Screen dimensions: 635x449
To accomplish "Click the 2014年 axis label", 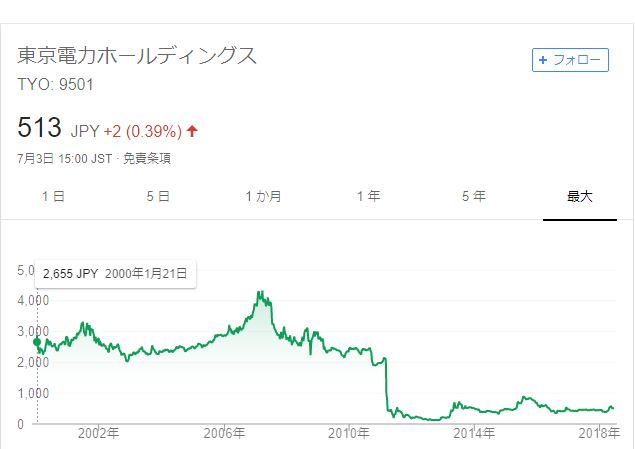I will (x=474, y=433).
